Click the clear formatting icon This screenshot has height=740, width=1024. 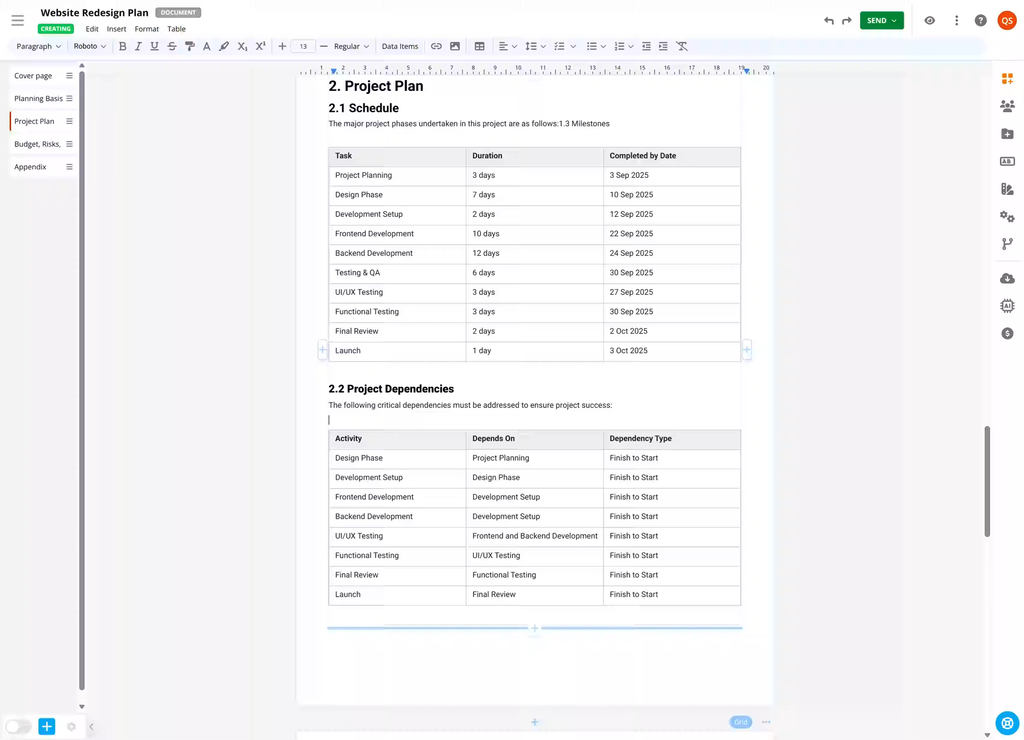click(x=682, y=47)
